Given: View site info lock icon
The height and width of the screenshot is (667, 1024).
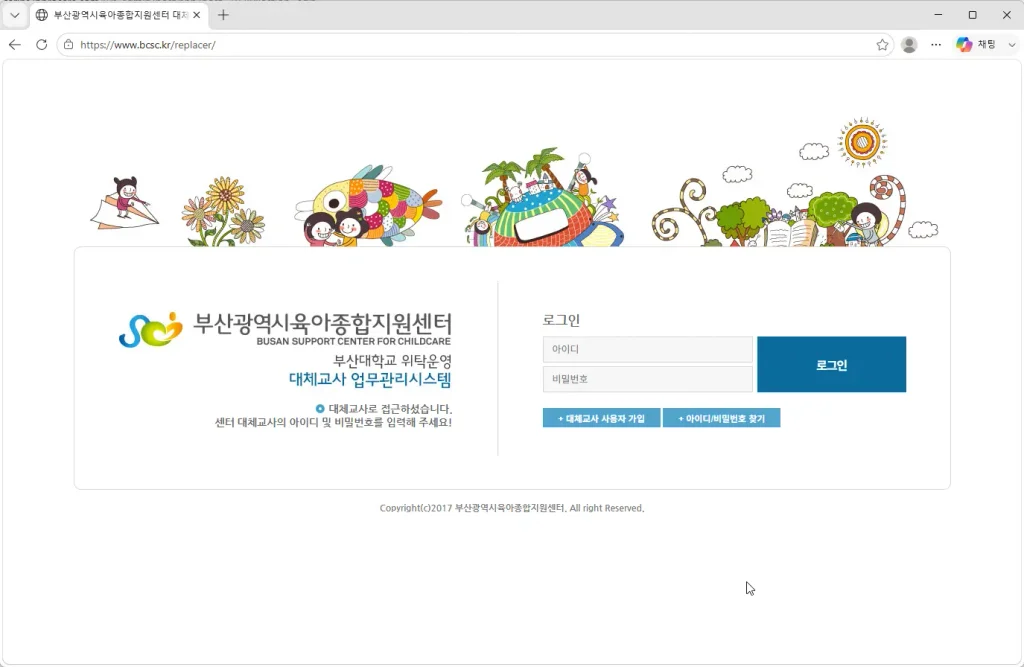Looking at the screenshot, I should click(x=68, y=44).
